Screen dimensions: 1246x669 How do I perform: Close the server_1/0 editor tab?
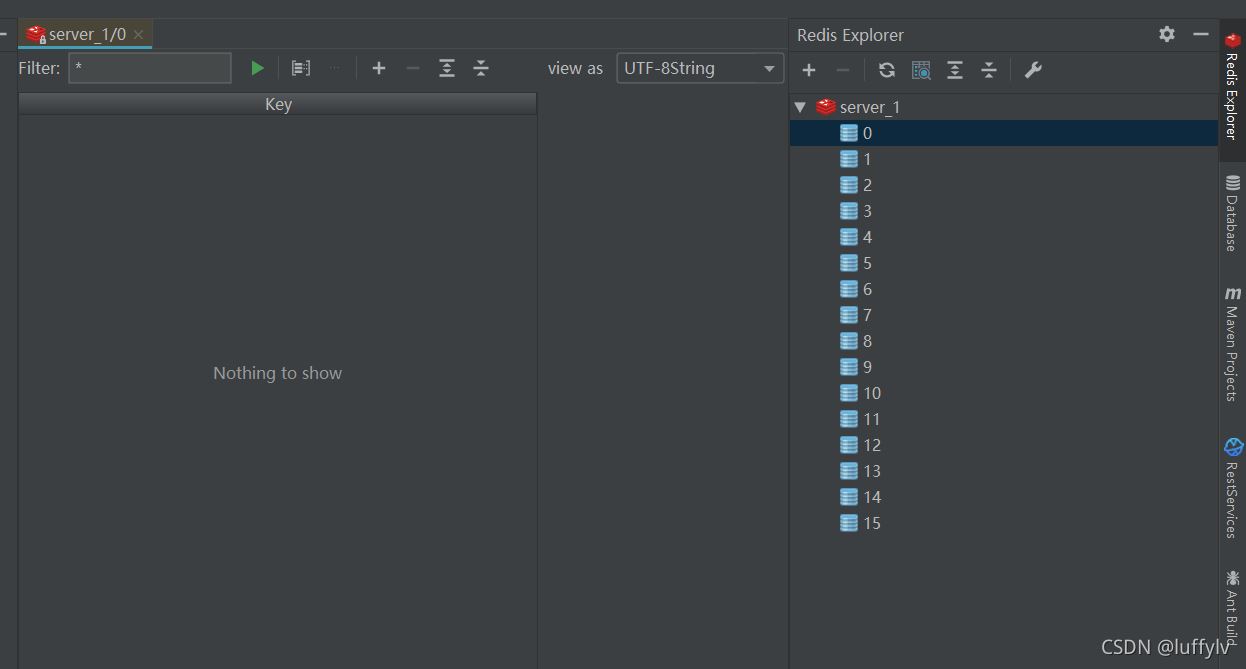coord(138,35)
